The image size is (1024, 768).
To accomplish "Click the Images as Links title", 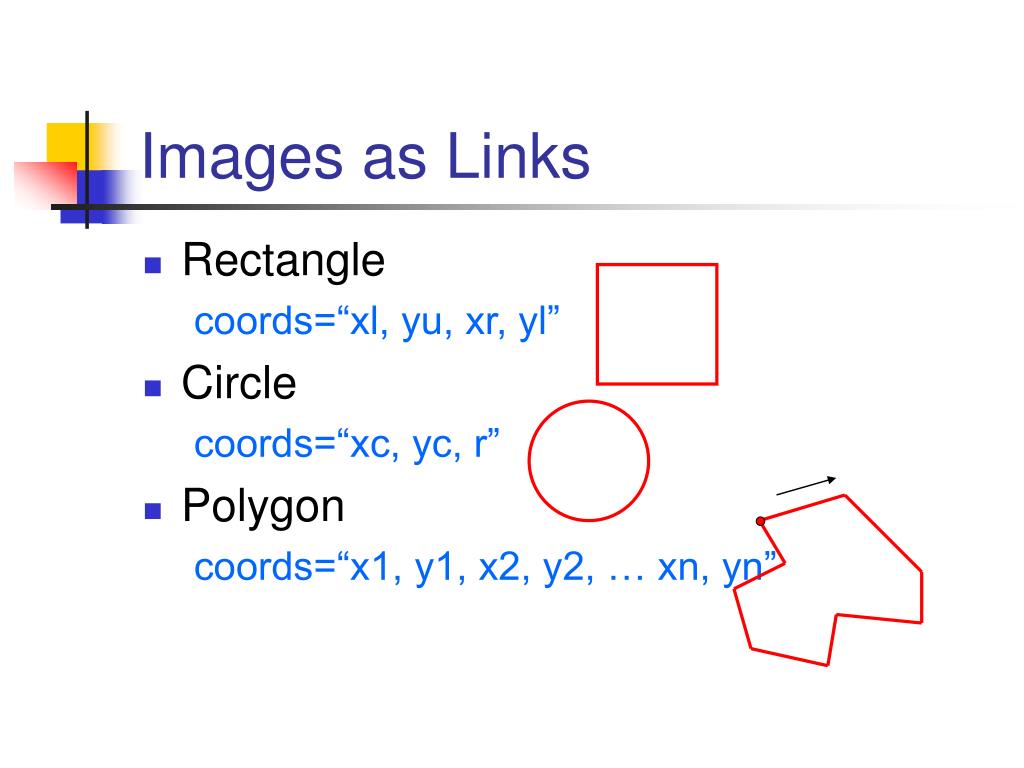I will [365, 159].
